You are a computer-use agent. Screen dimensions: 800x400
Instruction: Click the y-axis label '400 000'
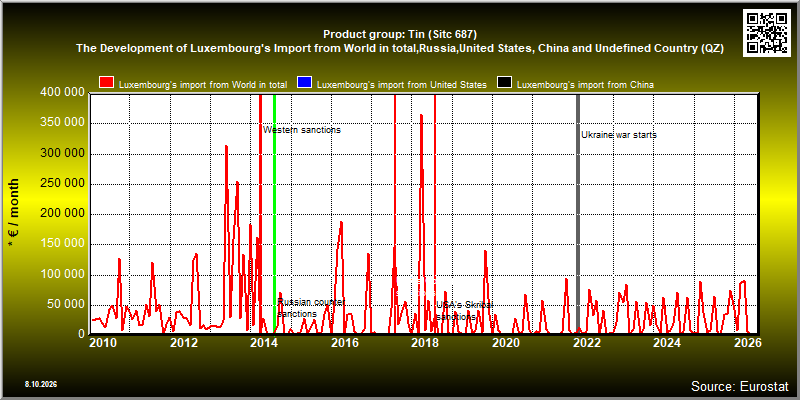coord(62,92)
